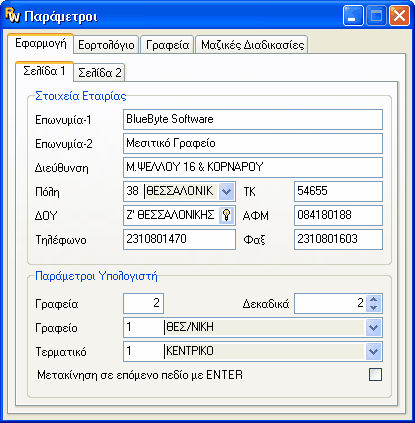The width and height of the screenshot is (415, 423).
Task: Click the Γραφεία count field showing 2
Action: pyautogui.click(x=143, y=303)
